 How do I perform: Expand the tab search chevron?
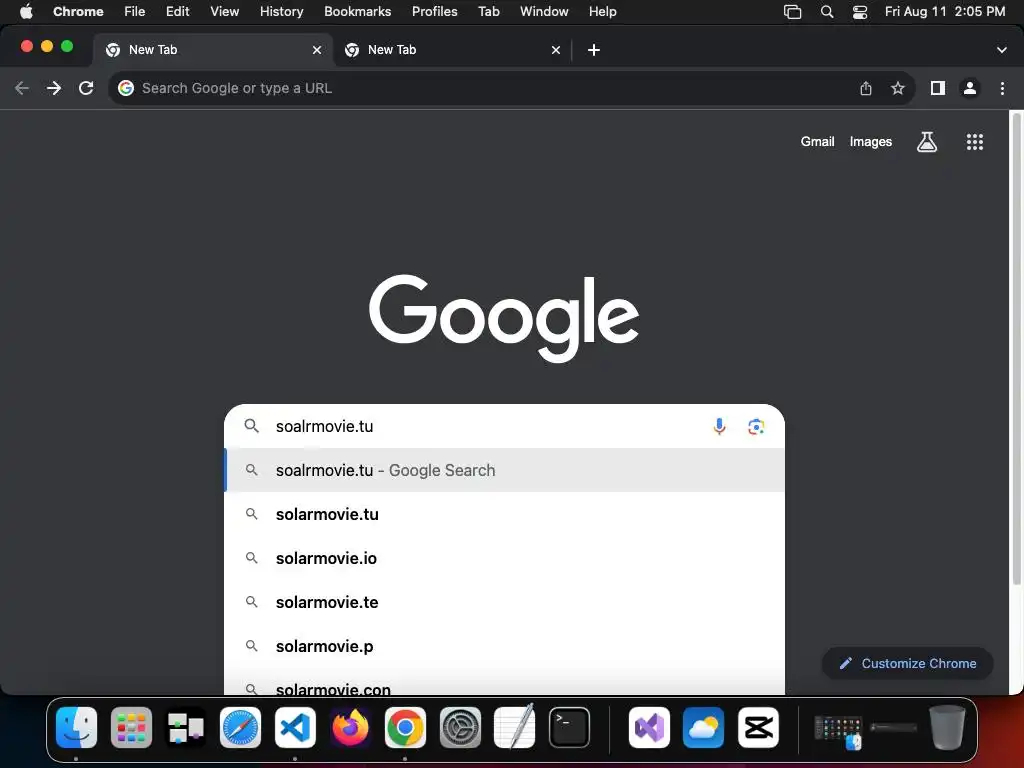pyautogui.click(x=1002, y=50)
